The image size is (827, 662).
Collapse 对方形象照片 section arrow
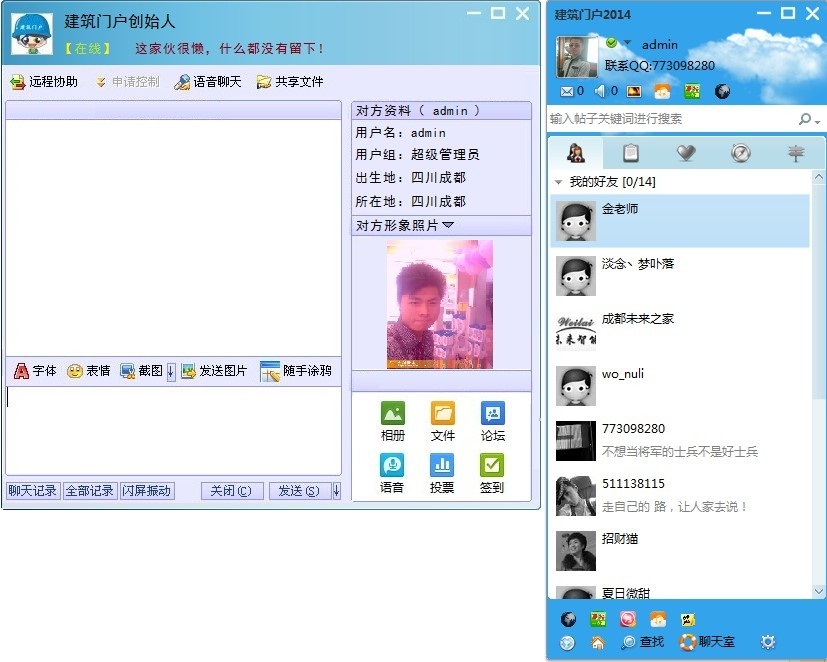click(x=448, y=225)
